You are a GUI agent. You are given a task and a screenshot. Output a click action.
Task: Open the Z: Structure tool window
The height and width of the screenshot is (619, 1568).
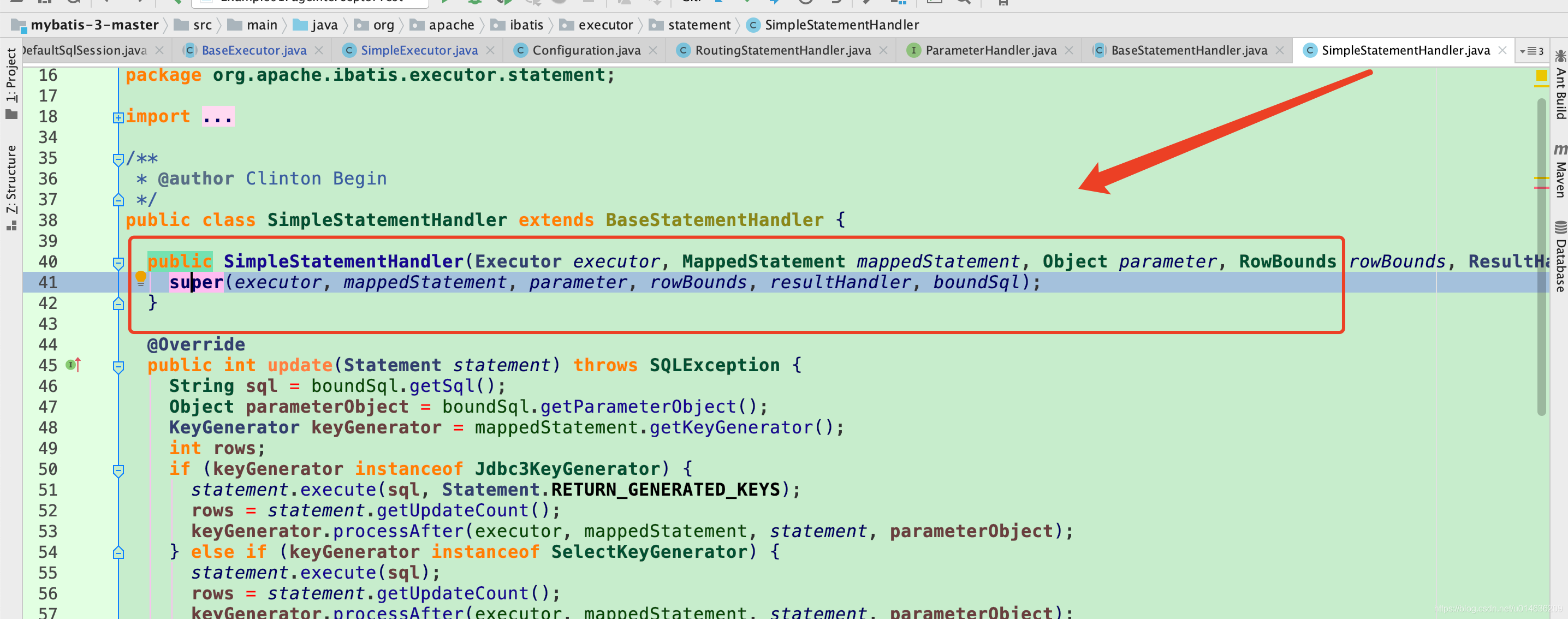pyautogui.click(x=11, y=187)
